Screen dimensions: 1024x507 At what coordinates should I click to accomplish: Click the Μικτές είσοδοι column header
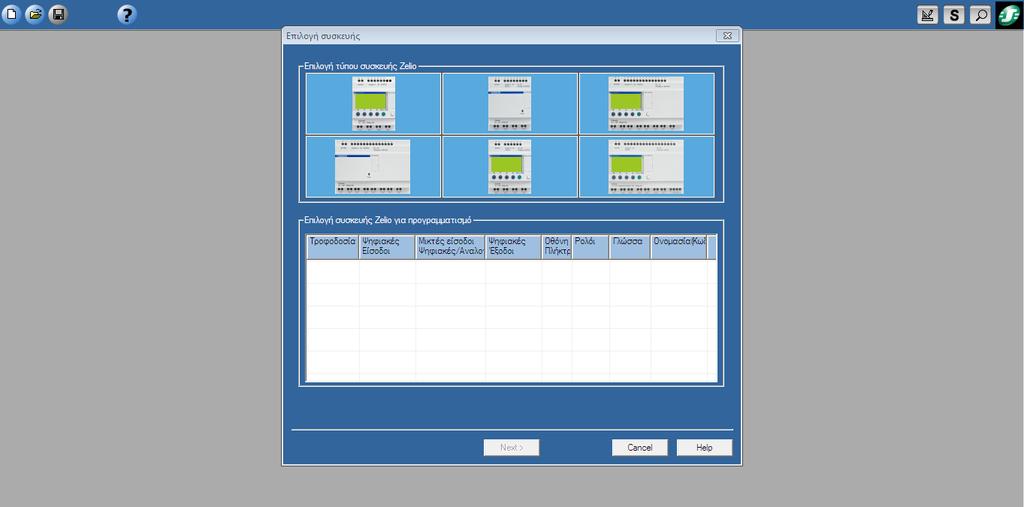coord(451,247)
